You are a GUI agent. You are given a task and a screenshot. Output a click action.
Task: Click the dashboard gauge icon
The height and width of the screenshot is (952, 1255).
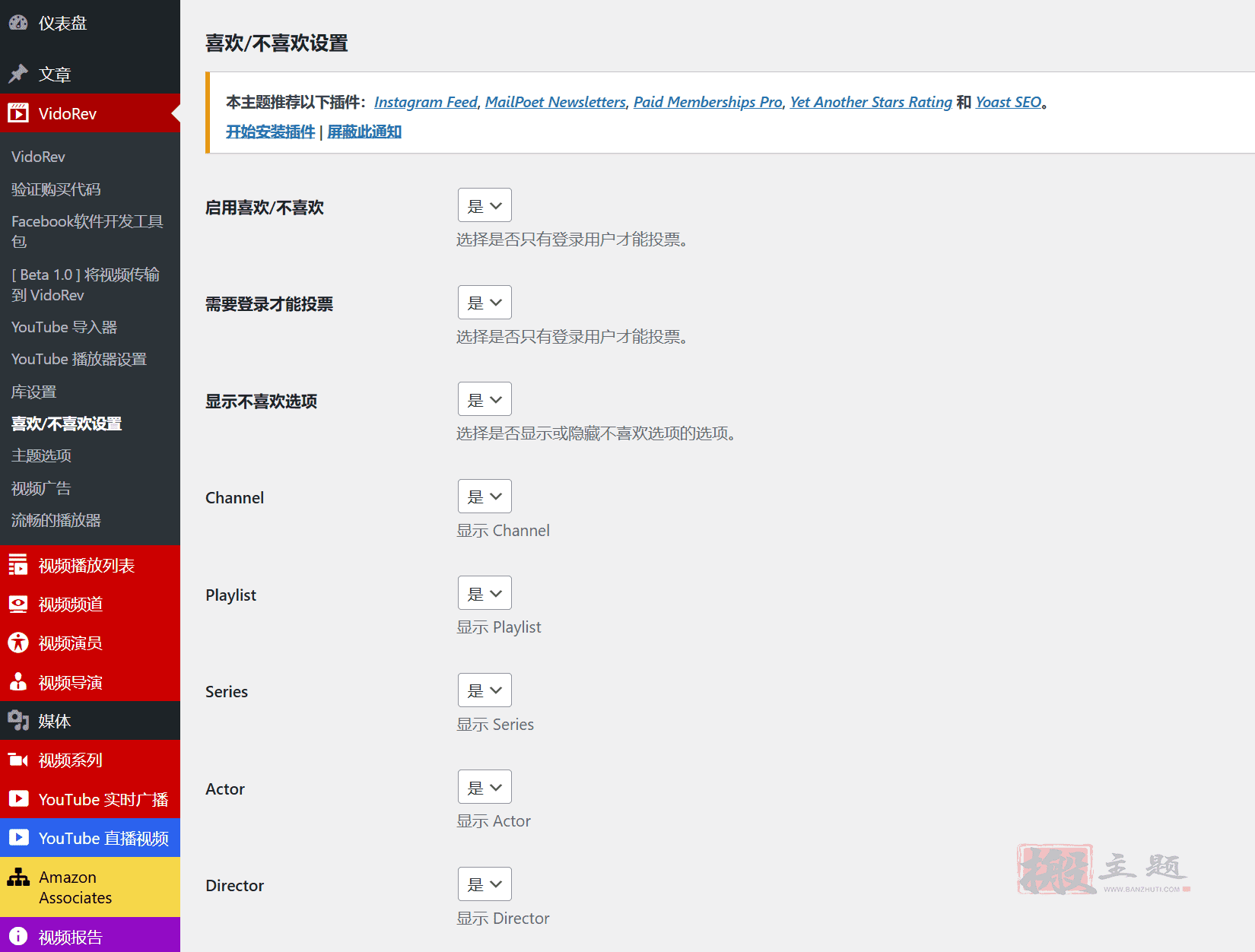[x=18, y=23]
